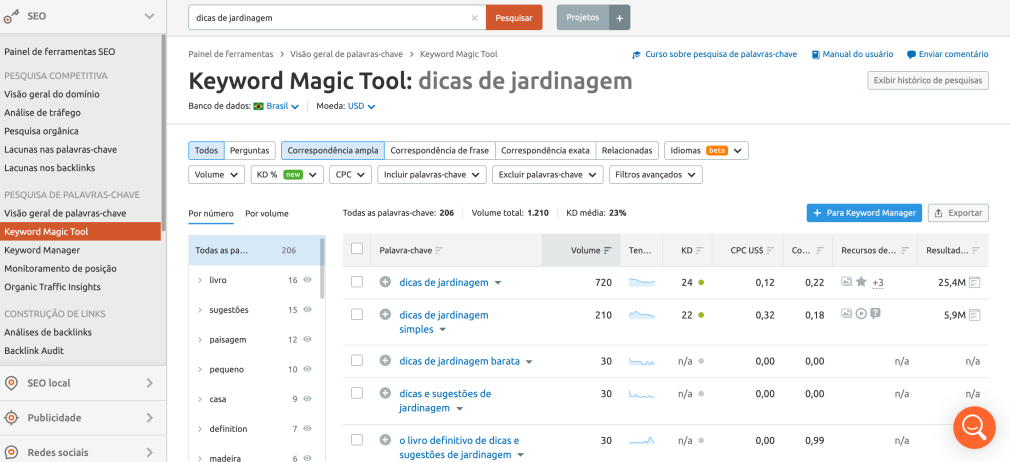
Task: Open Manual do usuário link
Action: (852, 55)
